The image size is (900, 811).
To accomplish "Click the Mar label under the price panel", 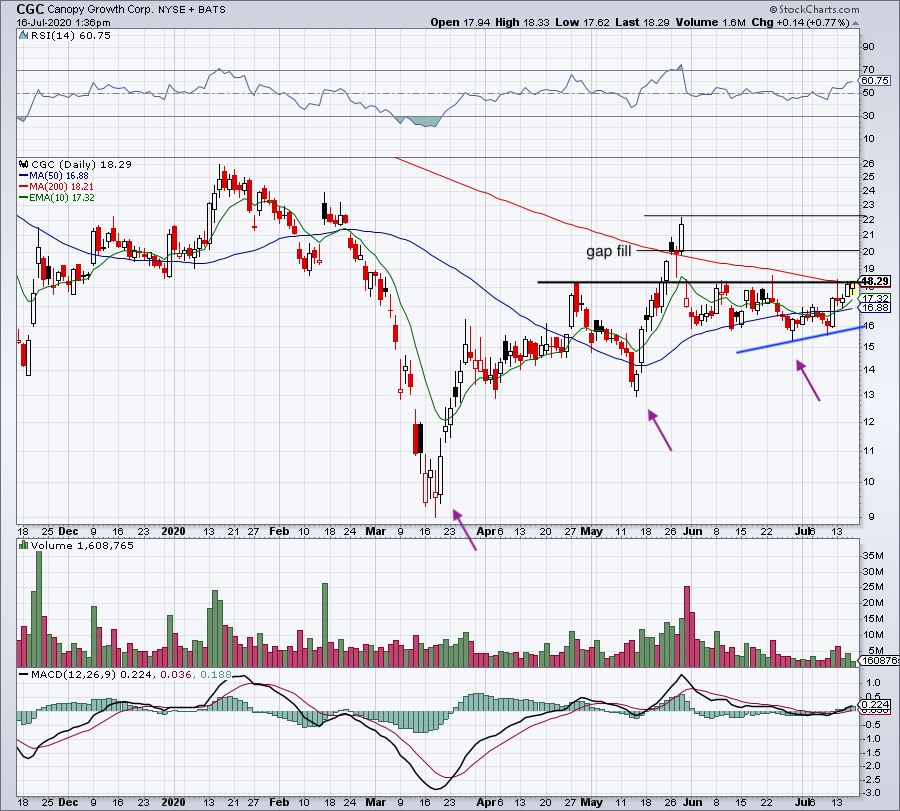I will point(376,531).
